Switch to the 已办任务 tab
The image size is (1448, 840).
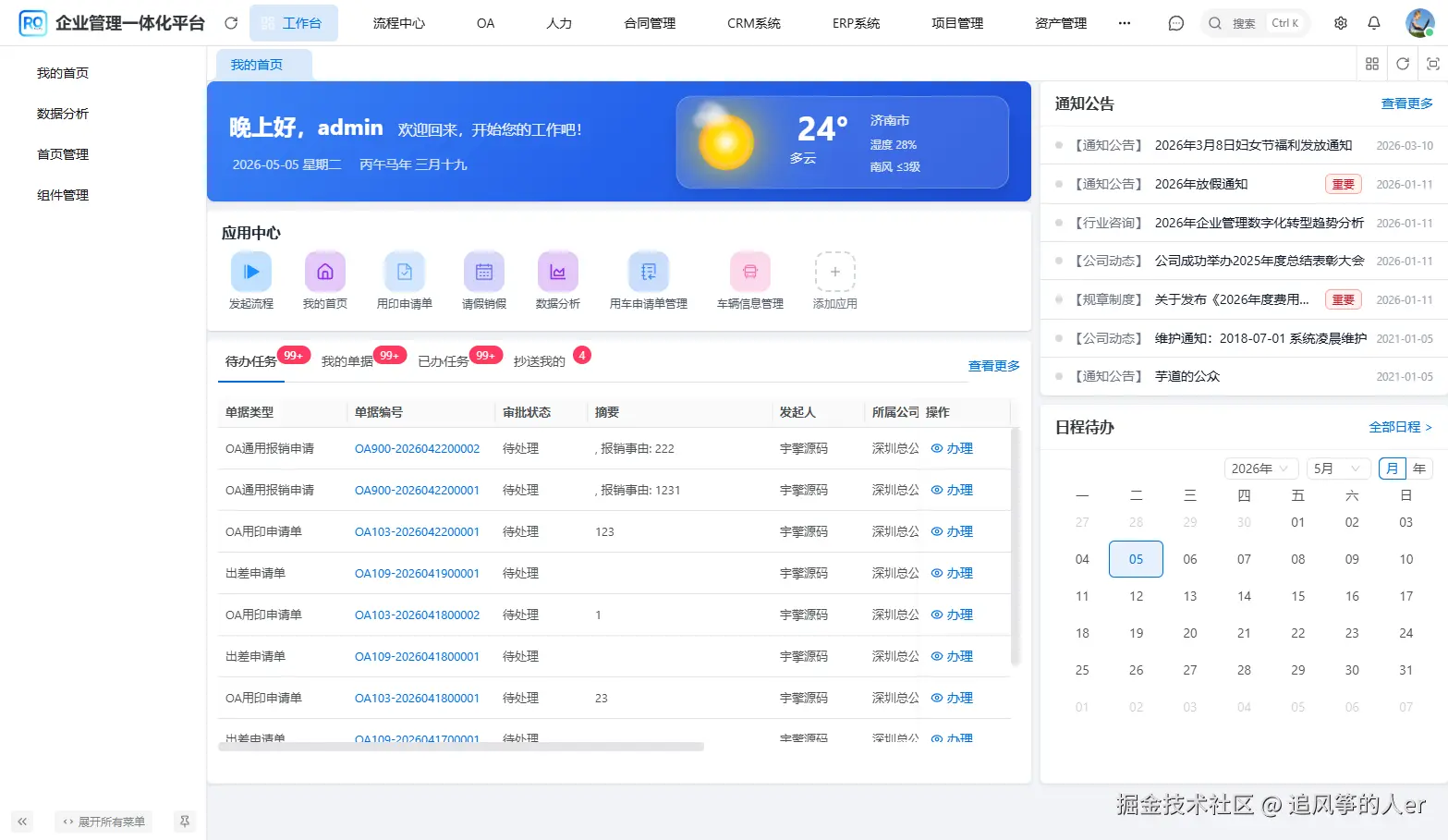[444, 361]
